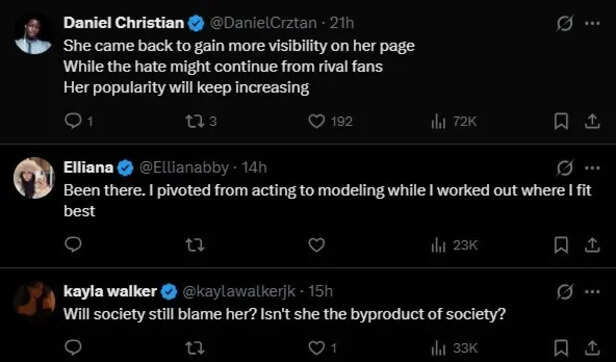Viewport: 616px width, 362px height.
Task: Bookmark Elliana's tweet
Action: 561,245
